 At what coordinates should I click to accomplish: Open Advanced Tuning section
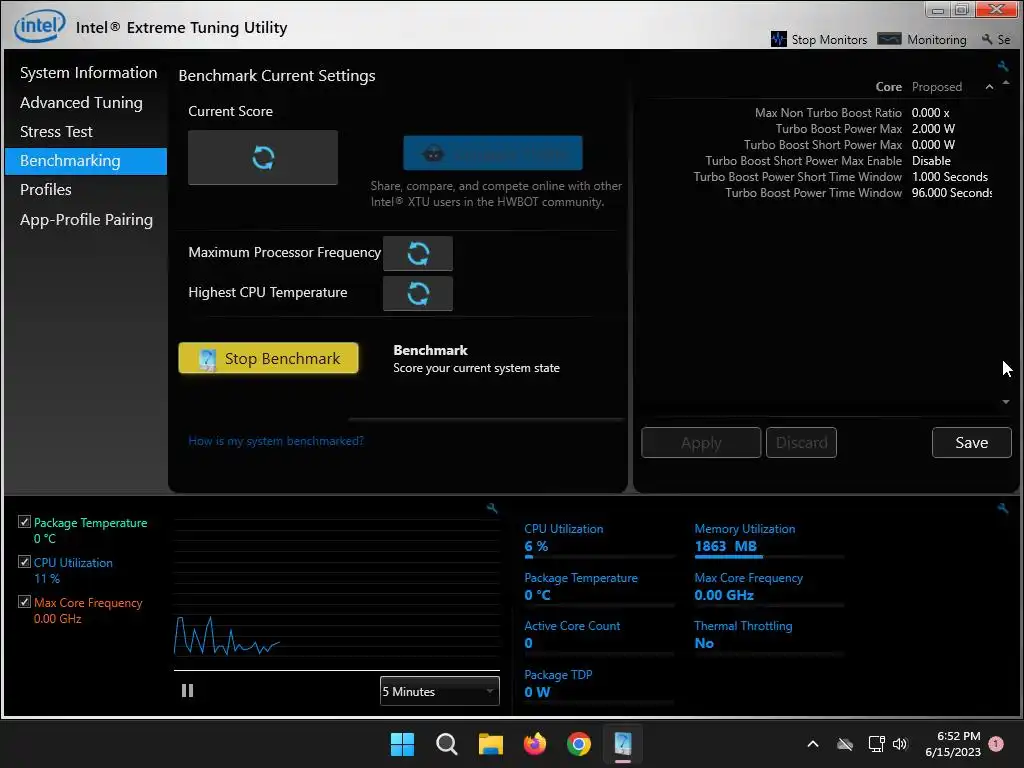point(81,103)
